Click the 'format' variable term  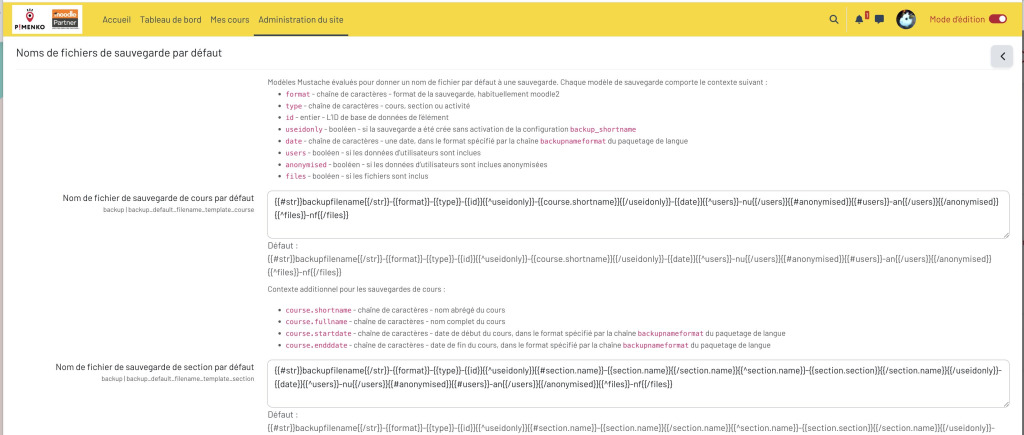[x=297, y=95]
